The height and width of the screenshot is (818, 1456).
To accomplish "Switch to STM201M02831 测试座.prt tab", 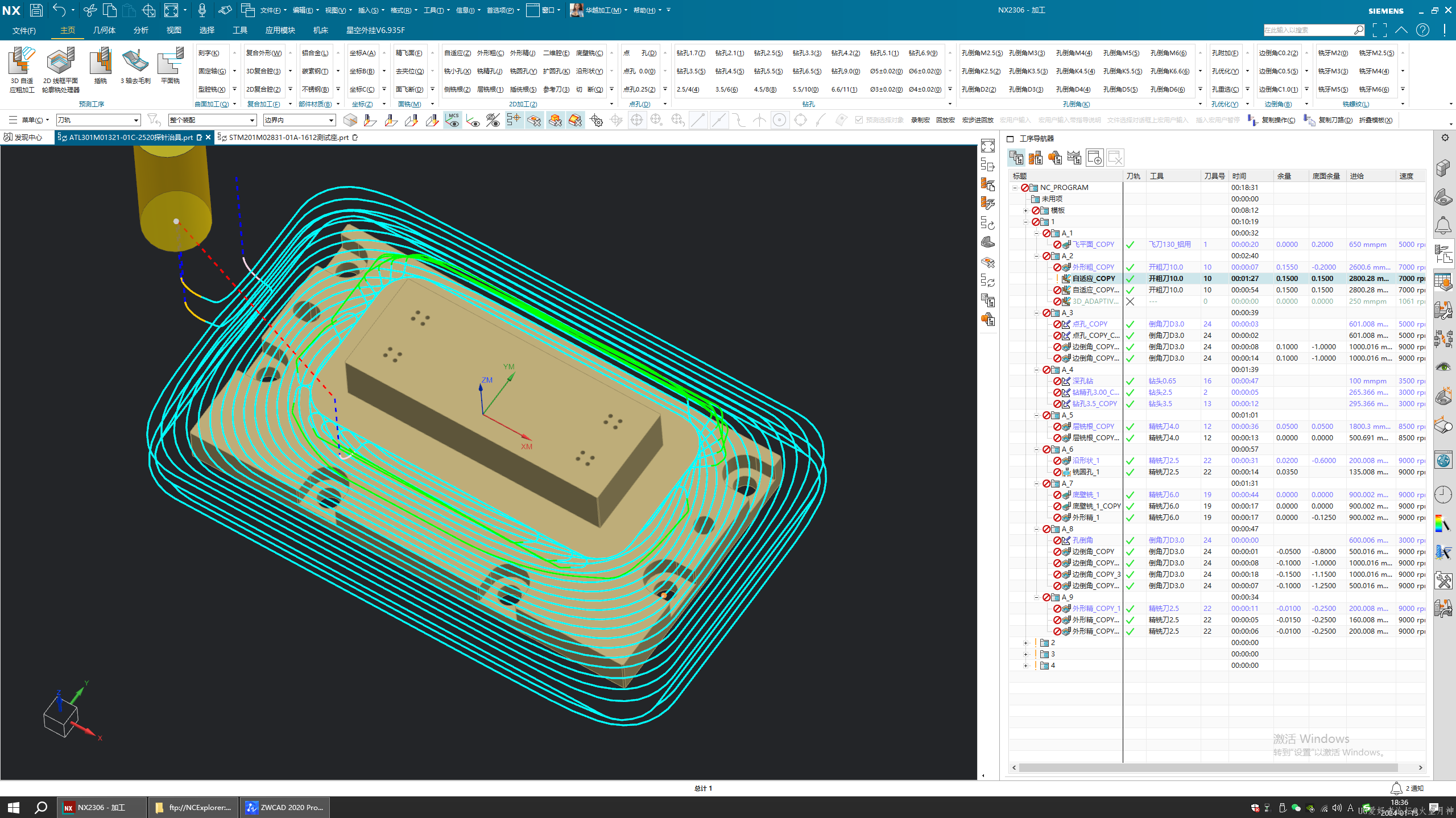I will [x=288, y=137].
